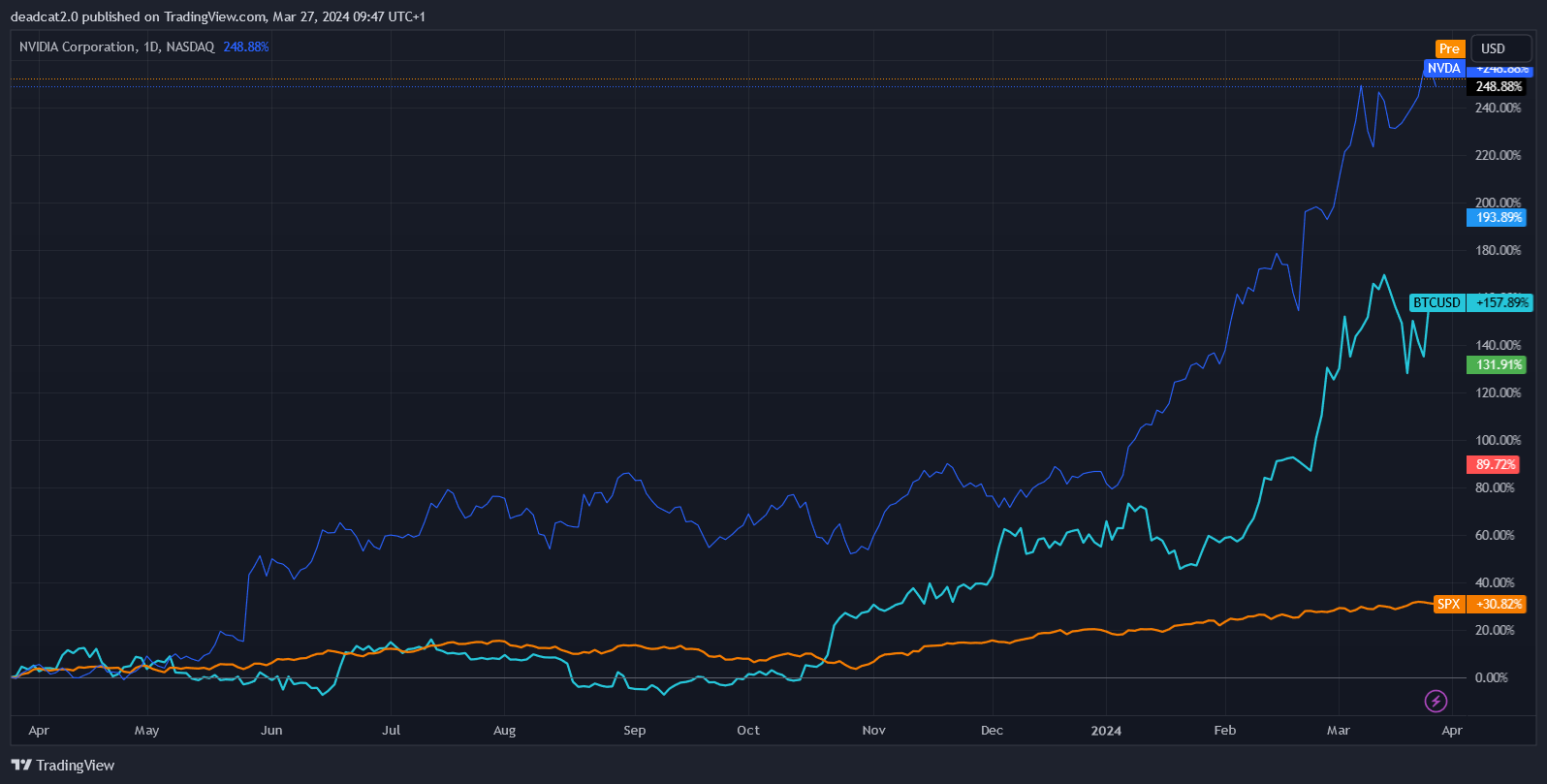Click the 0.00% price scale label
The image size is (1547, 784).
pos(1491,677)
